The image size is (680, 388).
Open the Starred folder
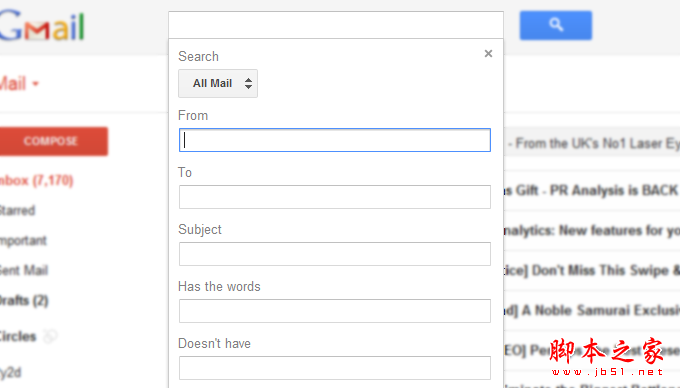click(x=17, y=211)
